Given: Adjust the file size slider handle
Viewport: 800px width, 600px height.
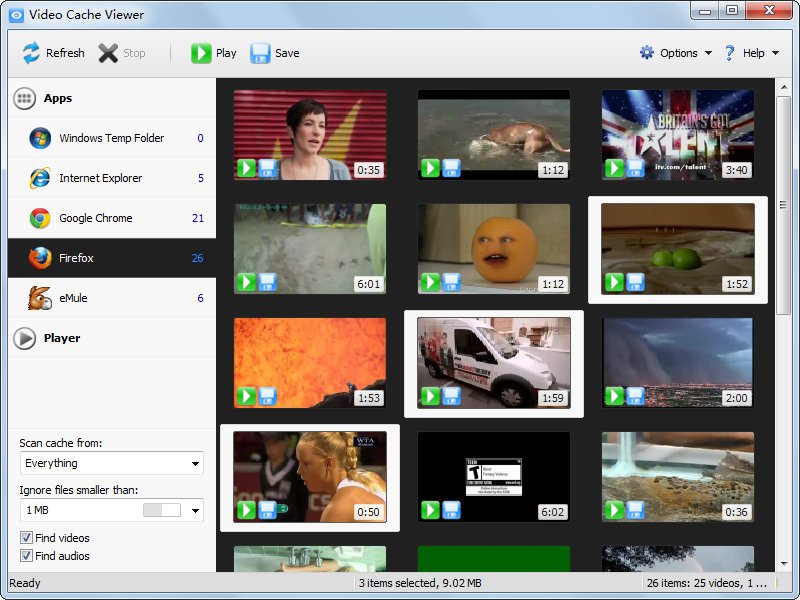Looking at the screenshot, I should pyautogui.click(x=162, y=510).
